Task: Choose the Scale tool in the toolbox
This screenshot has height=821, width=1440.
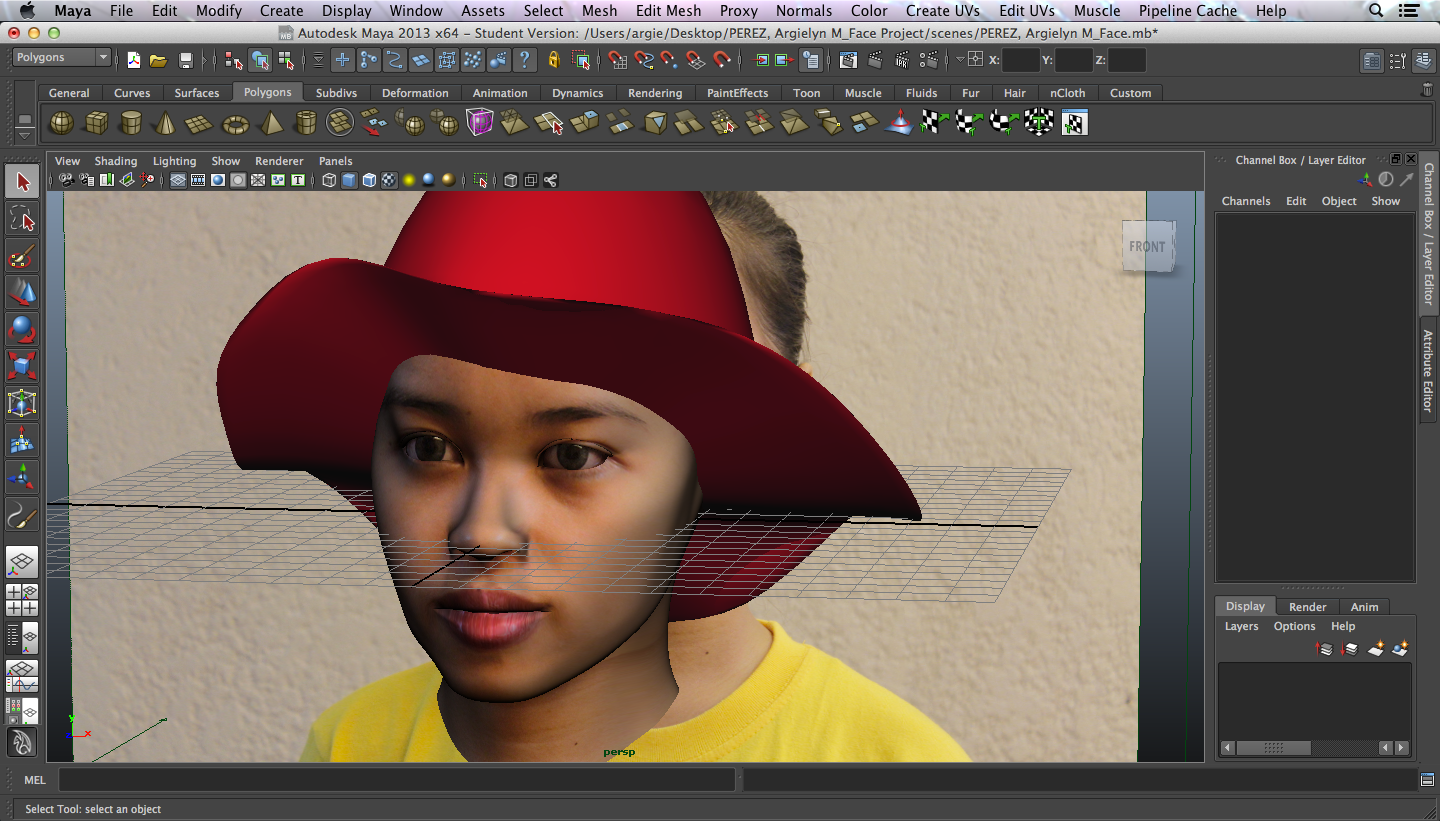Action: coord(22,366)
